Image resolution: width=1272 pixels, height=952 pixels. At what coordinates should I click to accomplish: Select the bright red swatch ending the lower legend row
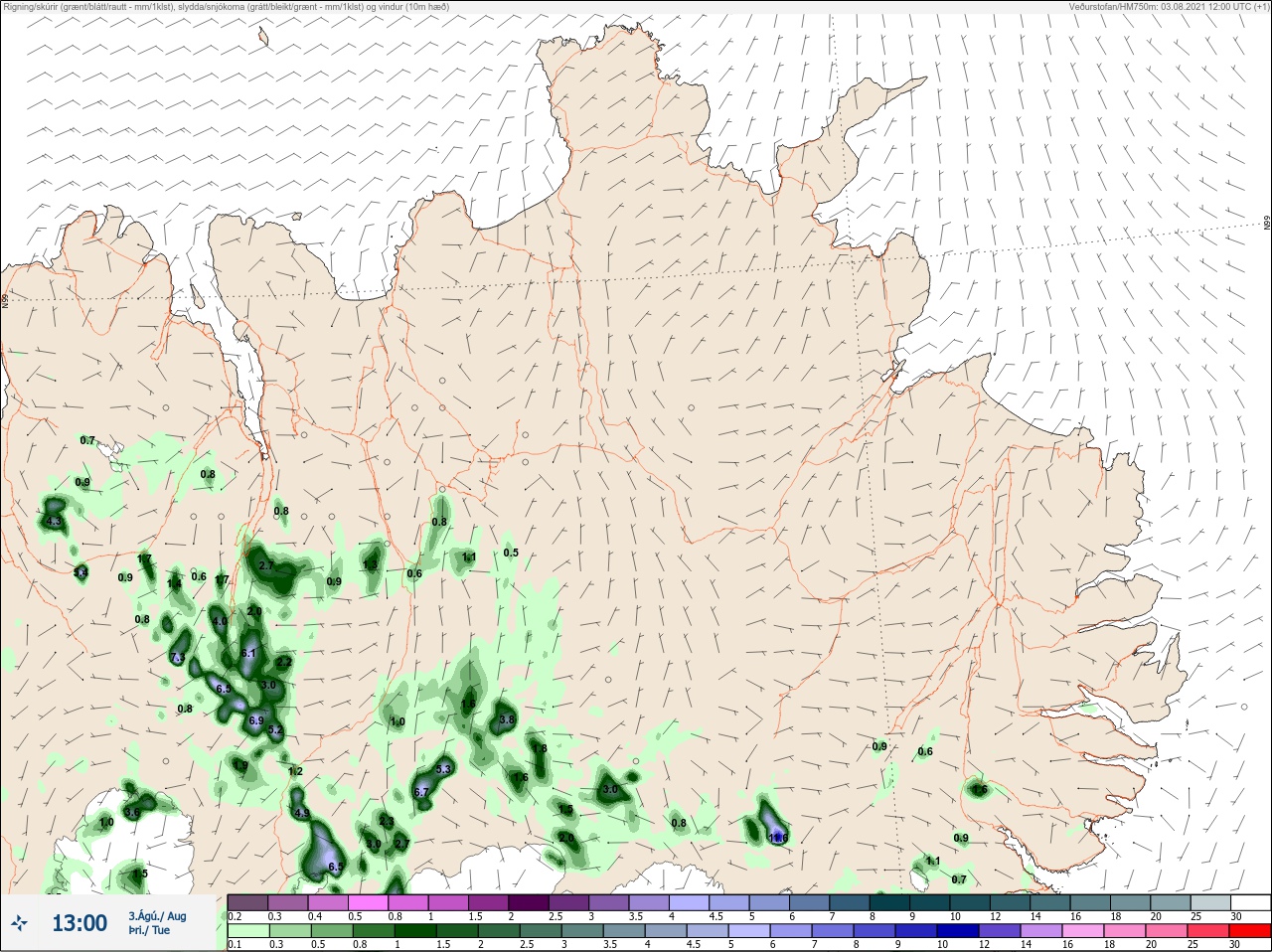coord(1249,931)
